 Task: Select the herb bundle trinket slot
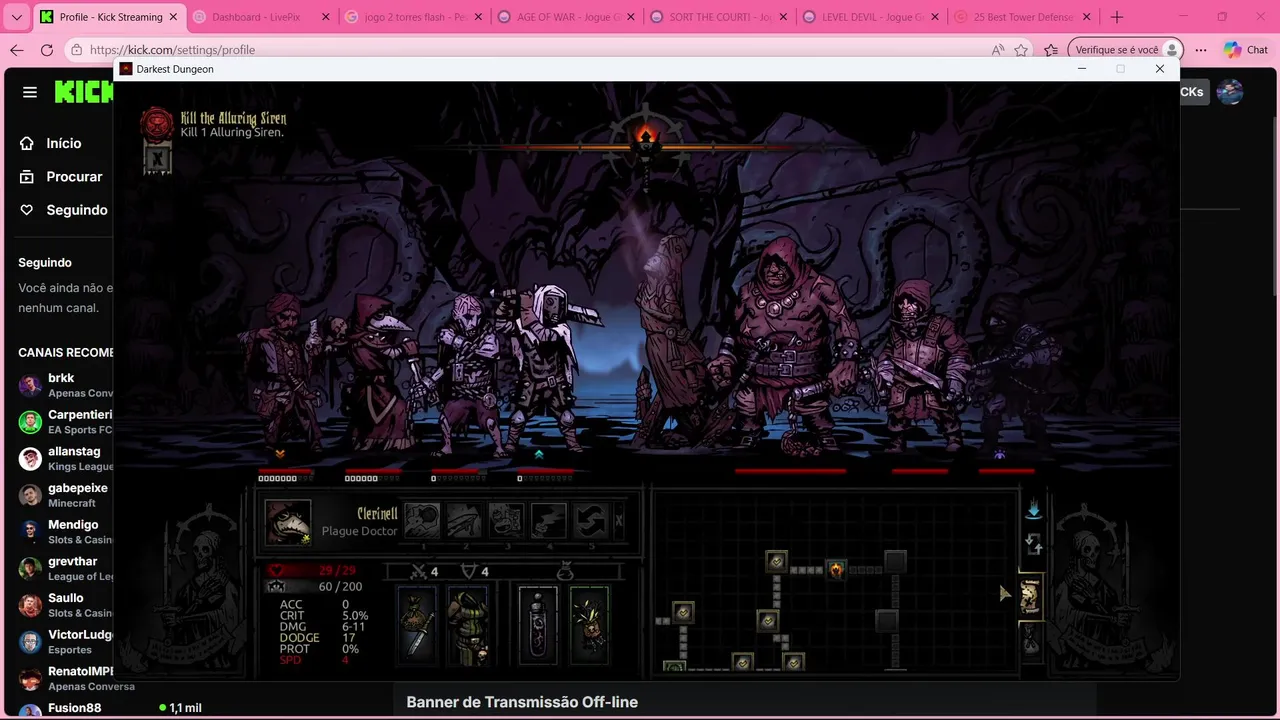coord(589,625)
